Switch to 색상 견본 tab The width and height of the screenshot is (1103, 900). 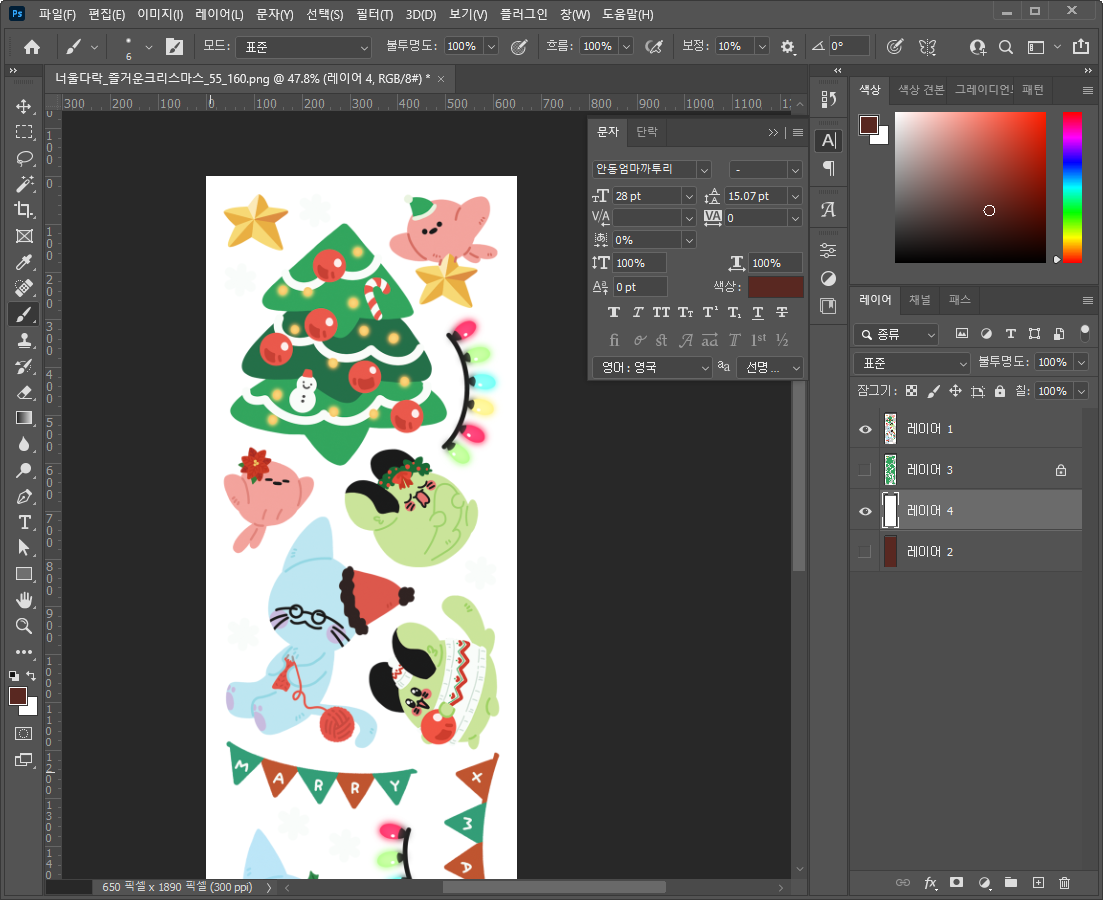tap(921, 90)
